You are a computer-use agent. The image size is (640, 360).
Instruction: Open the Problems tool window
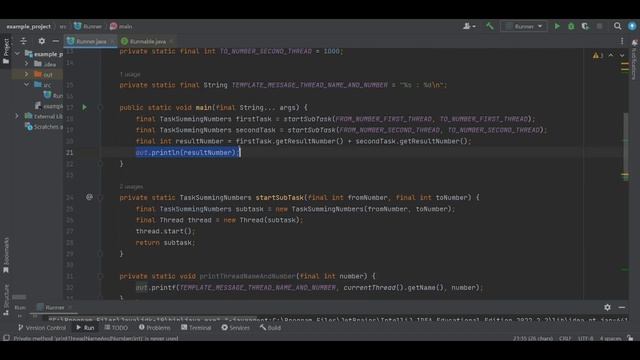click(x=154, y=327)
